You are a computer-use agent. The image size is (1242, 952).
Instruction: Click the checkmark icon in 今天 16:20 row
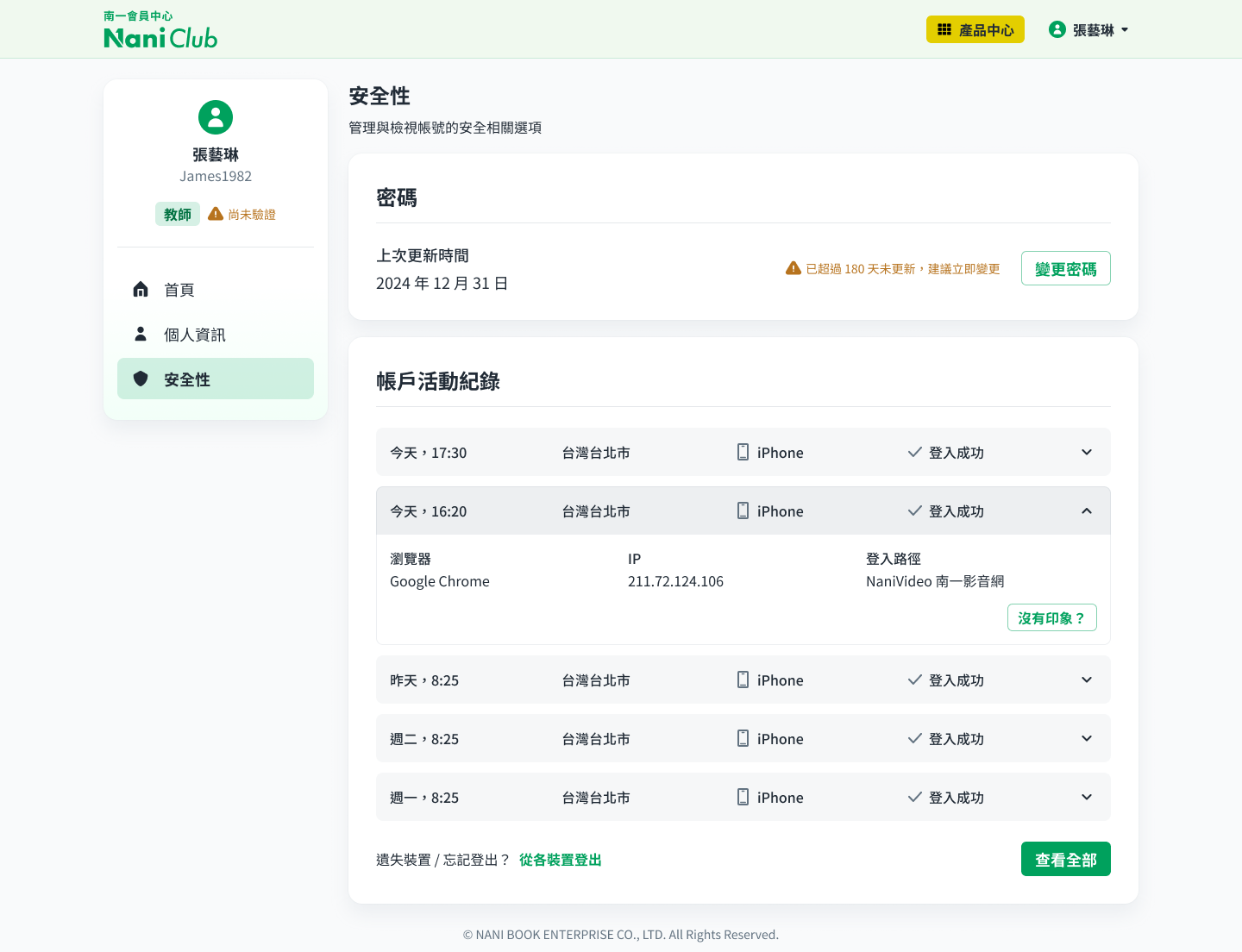(915, 510)
